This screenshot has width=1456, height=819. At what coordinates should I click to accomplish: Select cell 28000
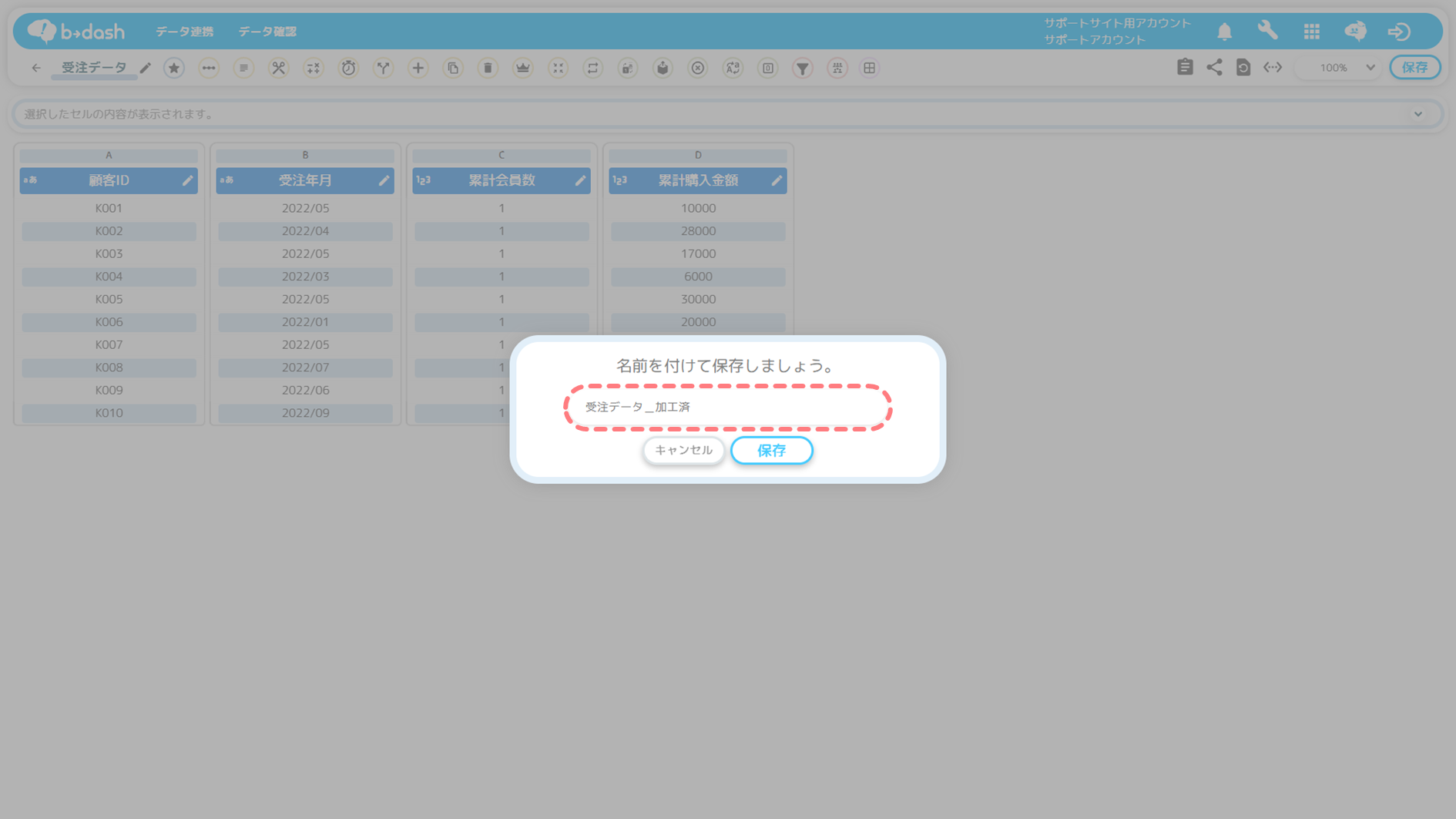tap(698, 231)
